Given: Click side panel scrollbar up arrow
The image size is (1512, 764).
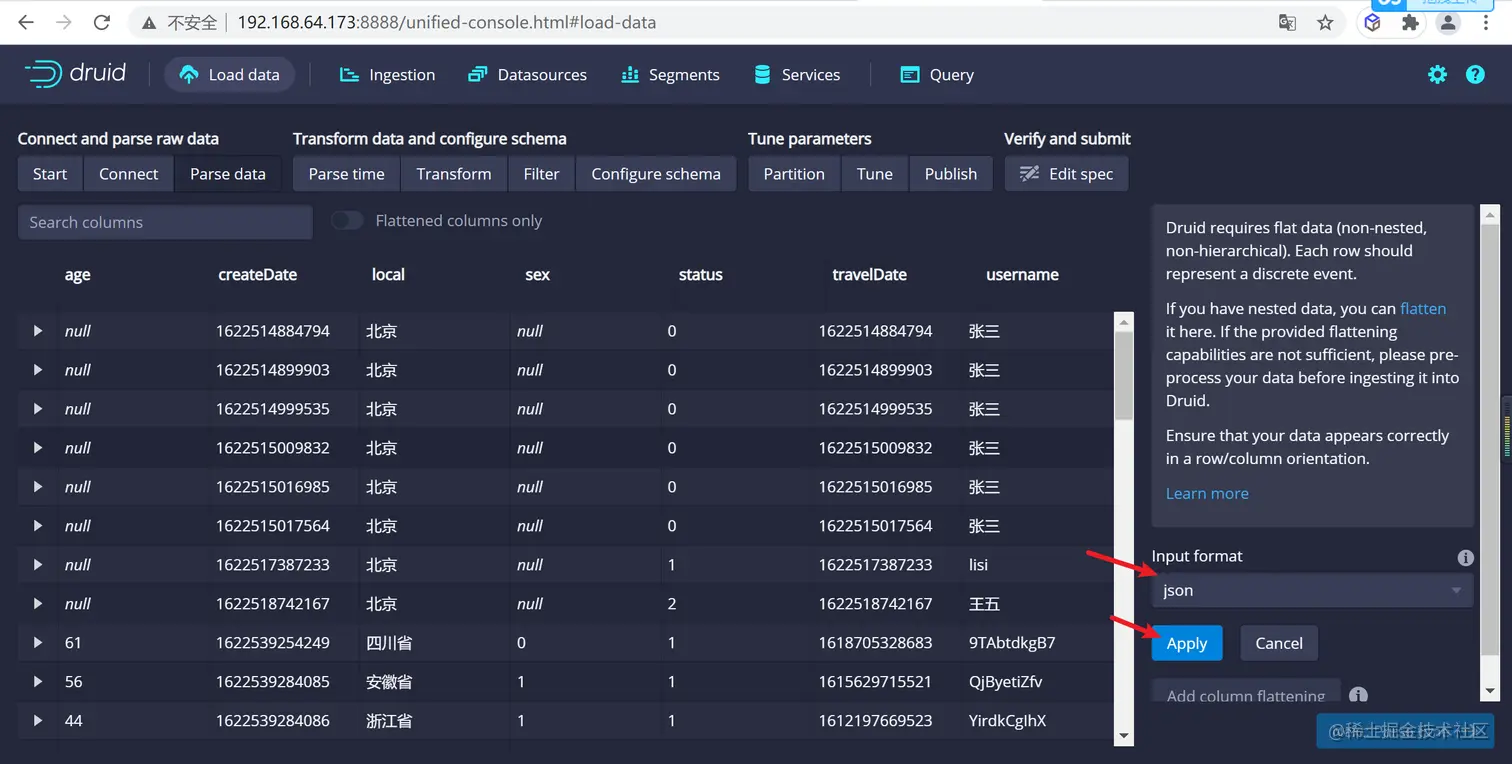Looking at the screenshot, I should (x=1490, y=214).
